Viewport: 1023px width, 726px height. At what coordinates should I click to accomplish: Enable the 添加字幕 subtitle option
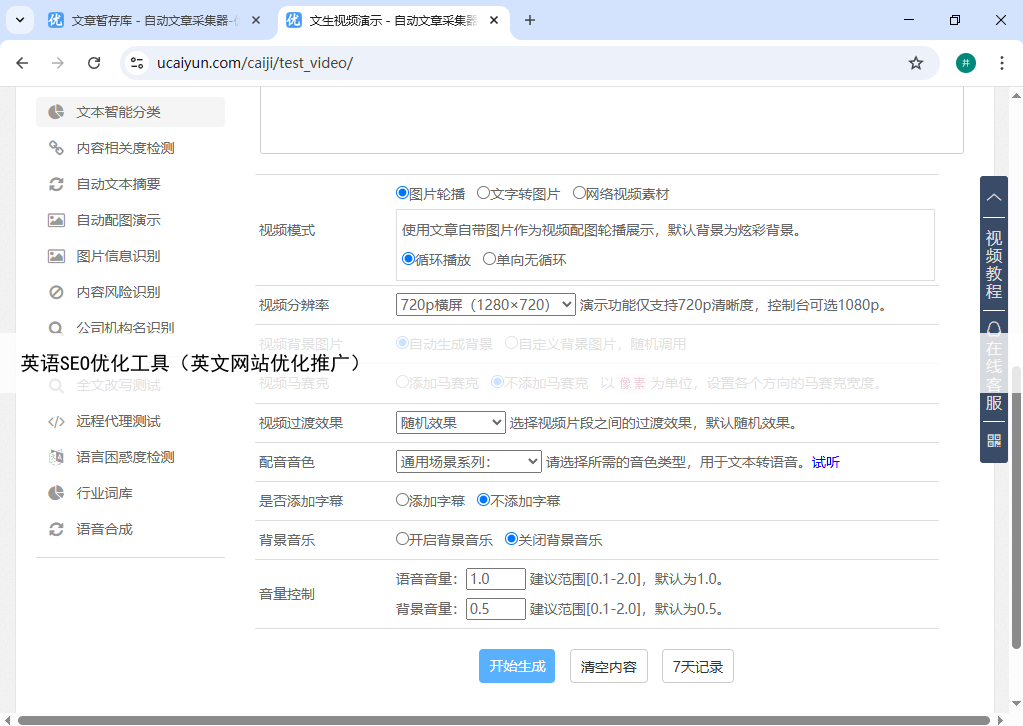click(x=403, y=500)
